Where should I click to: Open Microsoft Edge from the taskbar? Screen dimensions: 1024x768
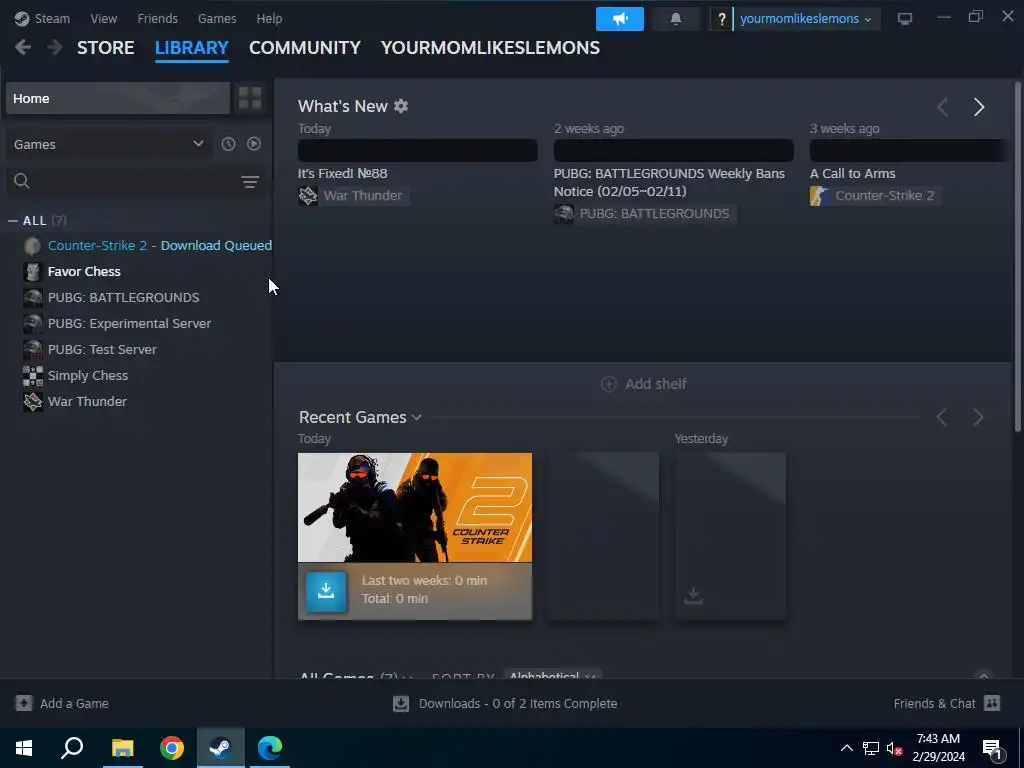click(270, 748)
